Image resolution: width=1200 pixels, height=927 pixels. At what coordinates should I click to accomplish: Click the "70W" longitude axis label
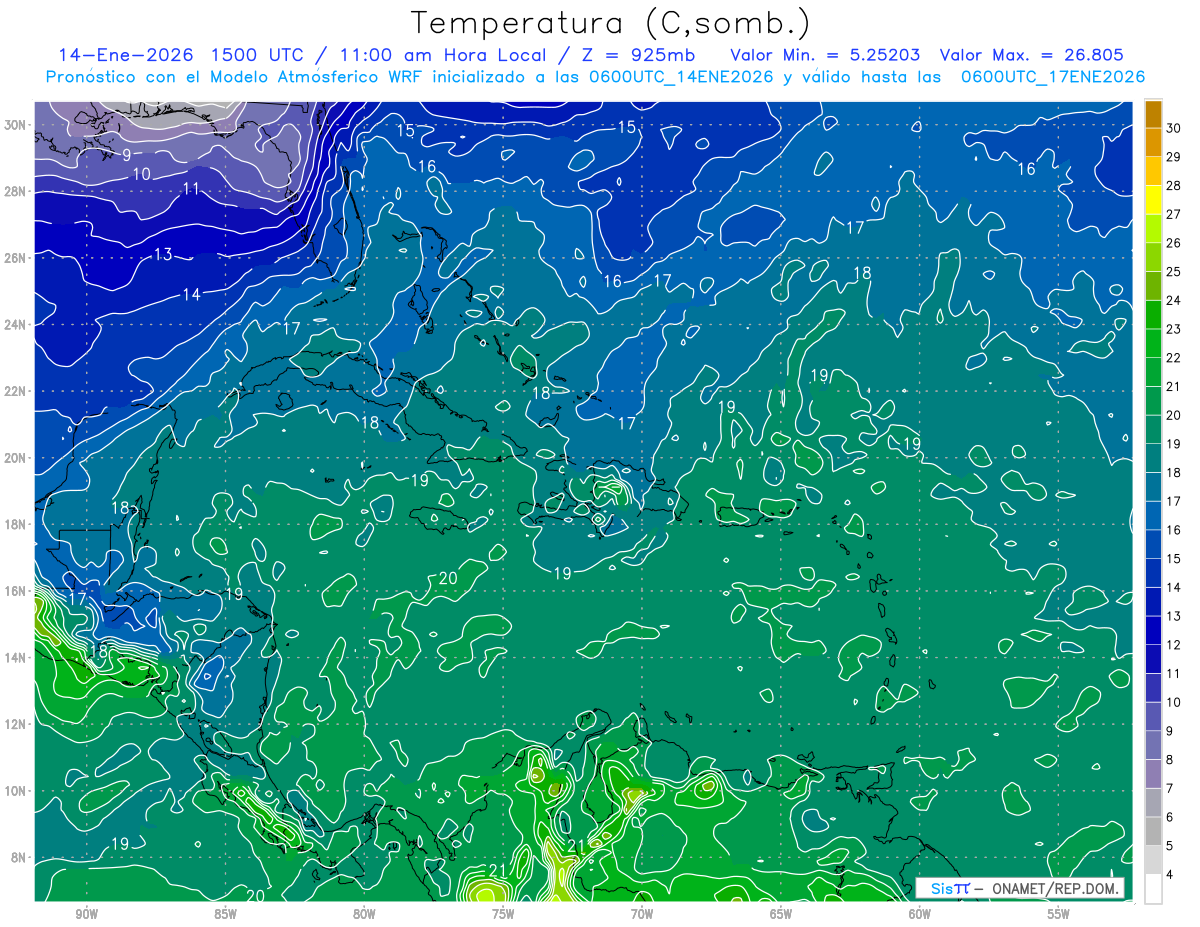tap(642, 914)
